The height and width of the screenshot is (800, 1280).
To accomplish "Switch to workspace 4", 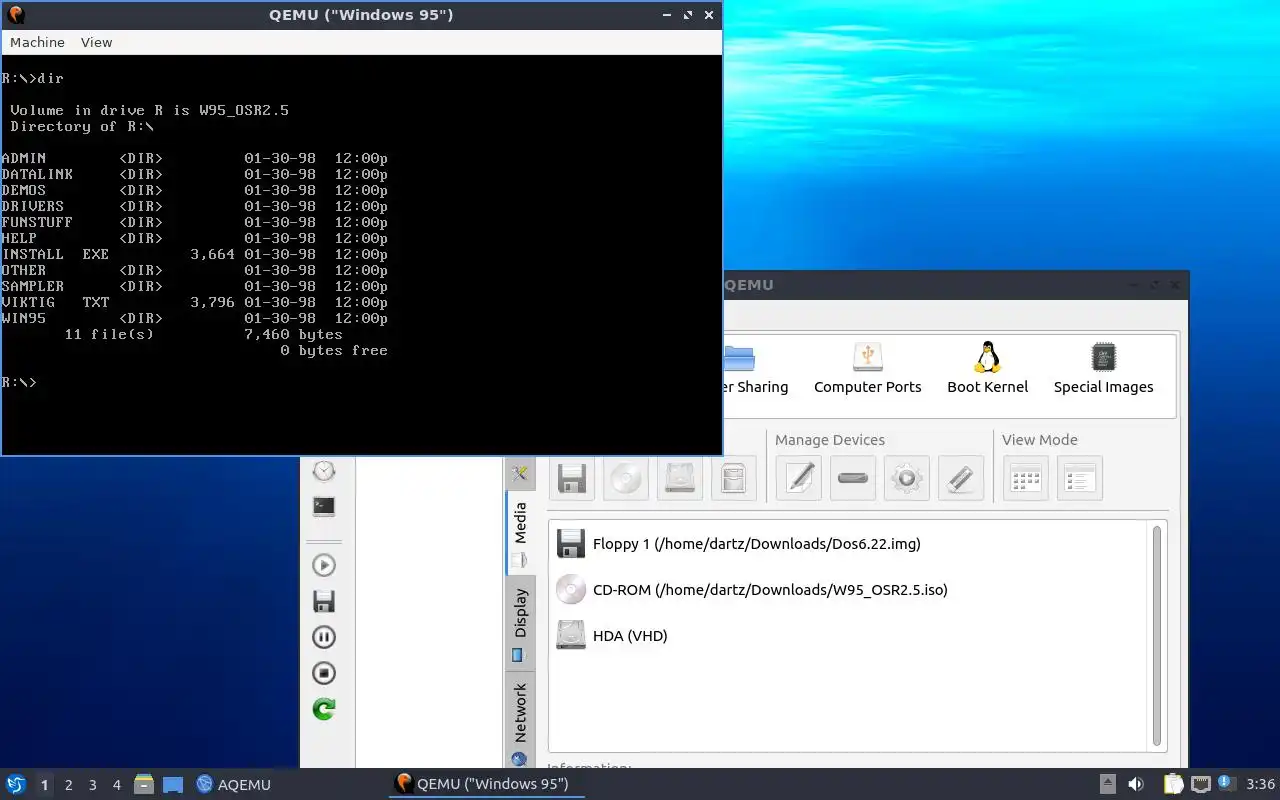I will (116, 785).
